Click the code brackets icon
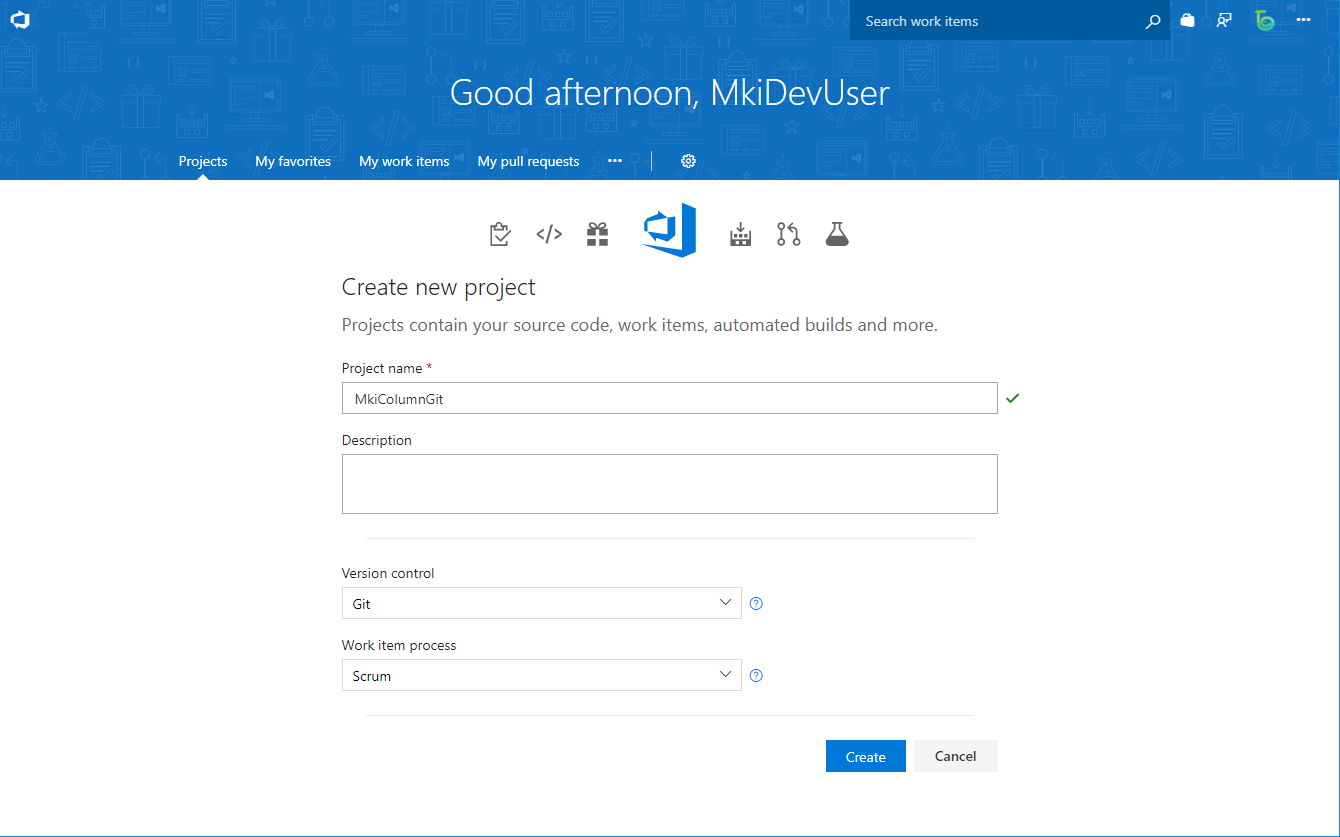The height and width of the screenshot is (837, 1340). 549,234
